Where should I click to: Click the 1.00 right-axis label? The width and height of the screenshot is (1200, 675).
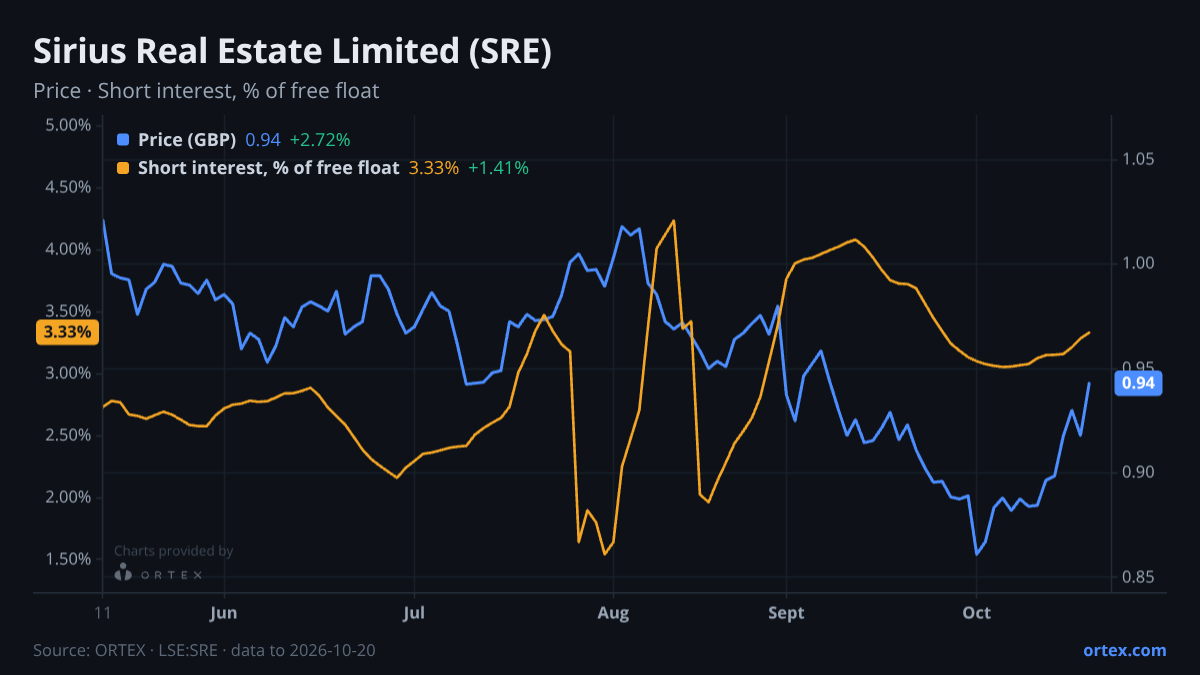coord(1139,263)
